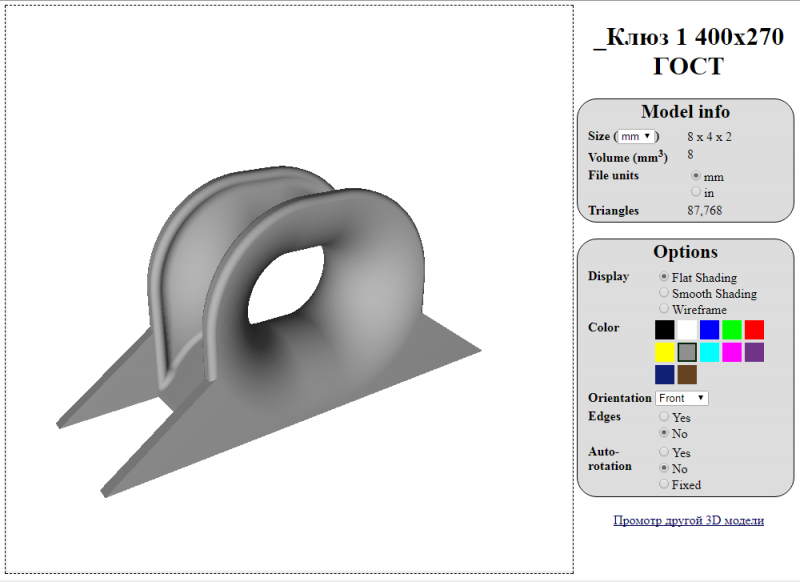Turn on Edges with Yes option
This screenshot has height=582, width=800.
click(x=664, y=417)
